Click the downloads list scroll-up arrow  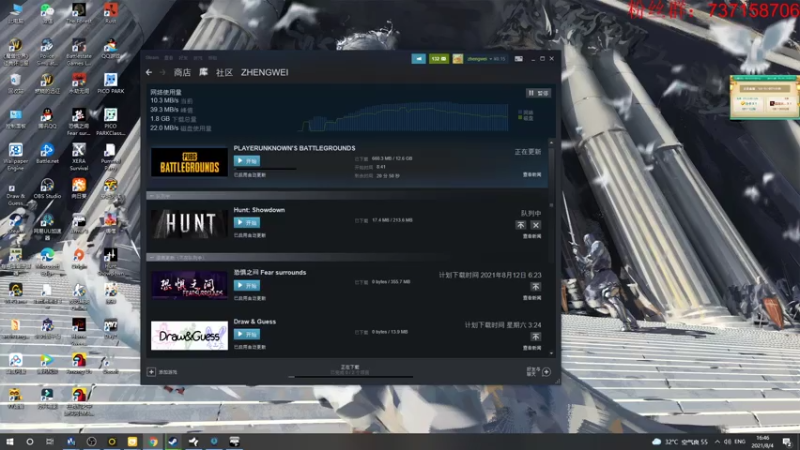tap(551, 142)
